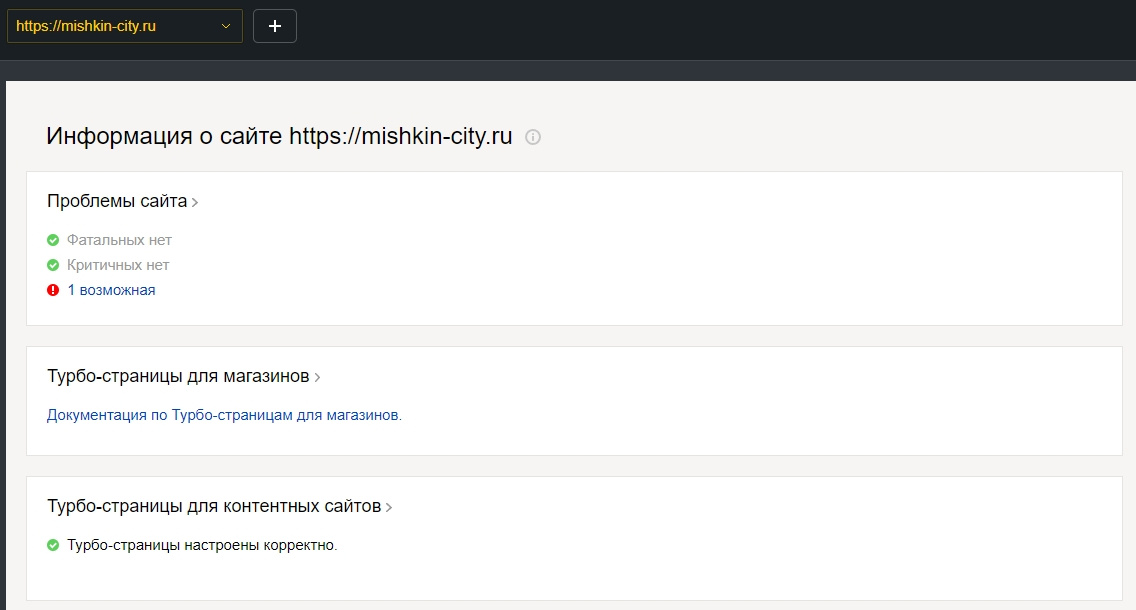This screenshot has width=1136, height=610.
Task: Click the site selector's chevron arrow
Action: [x=226, y=26]
